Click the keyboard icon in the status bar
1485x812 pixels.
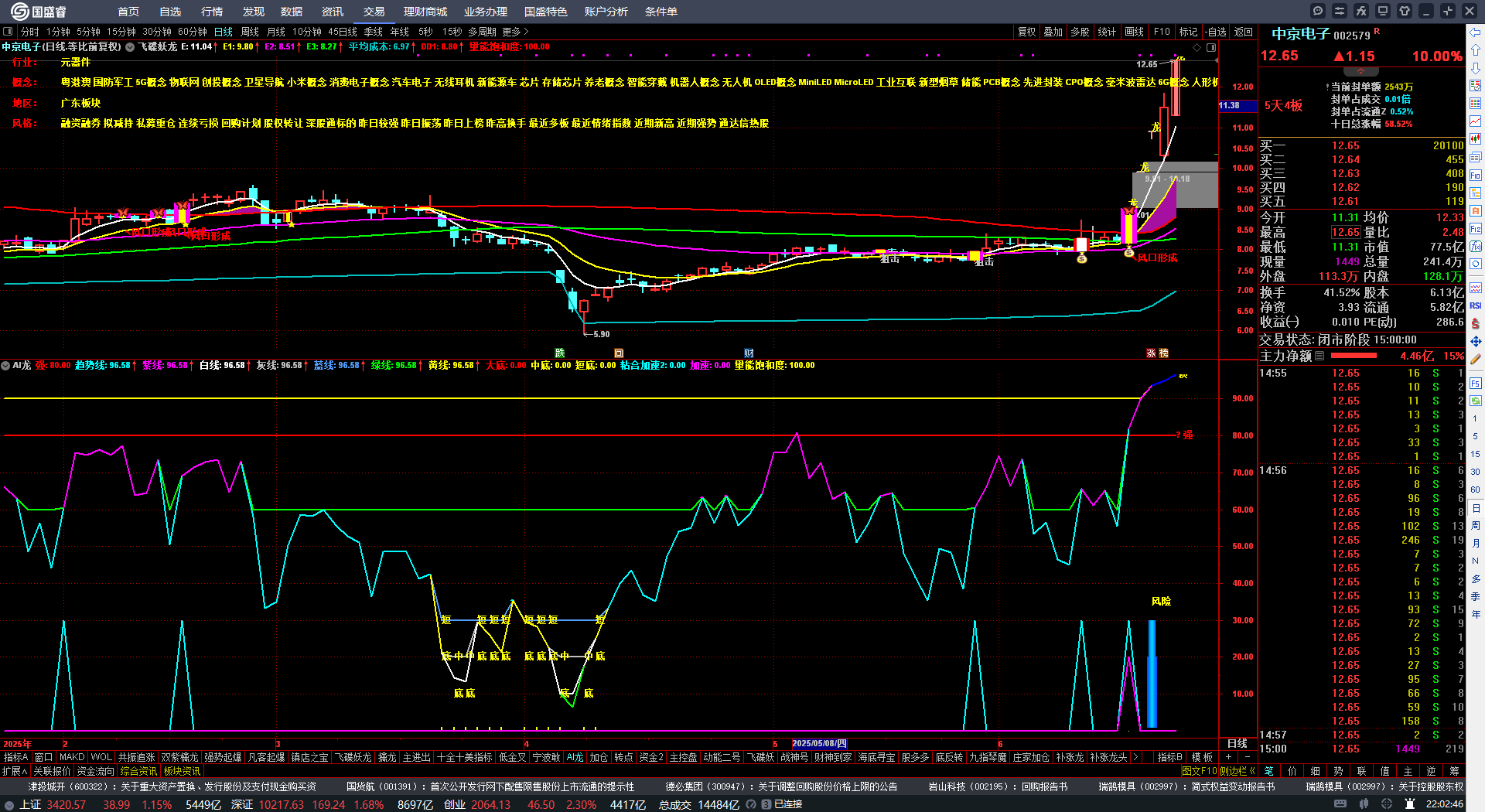1340,804
